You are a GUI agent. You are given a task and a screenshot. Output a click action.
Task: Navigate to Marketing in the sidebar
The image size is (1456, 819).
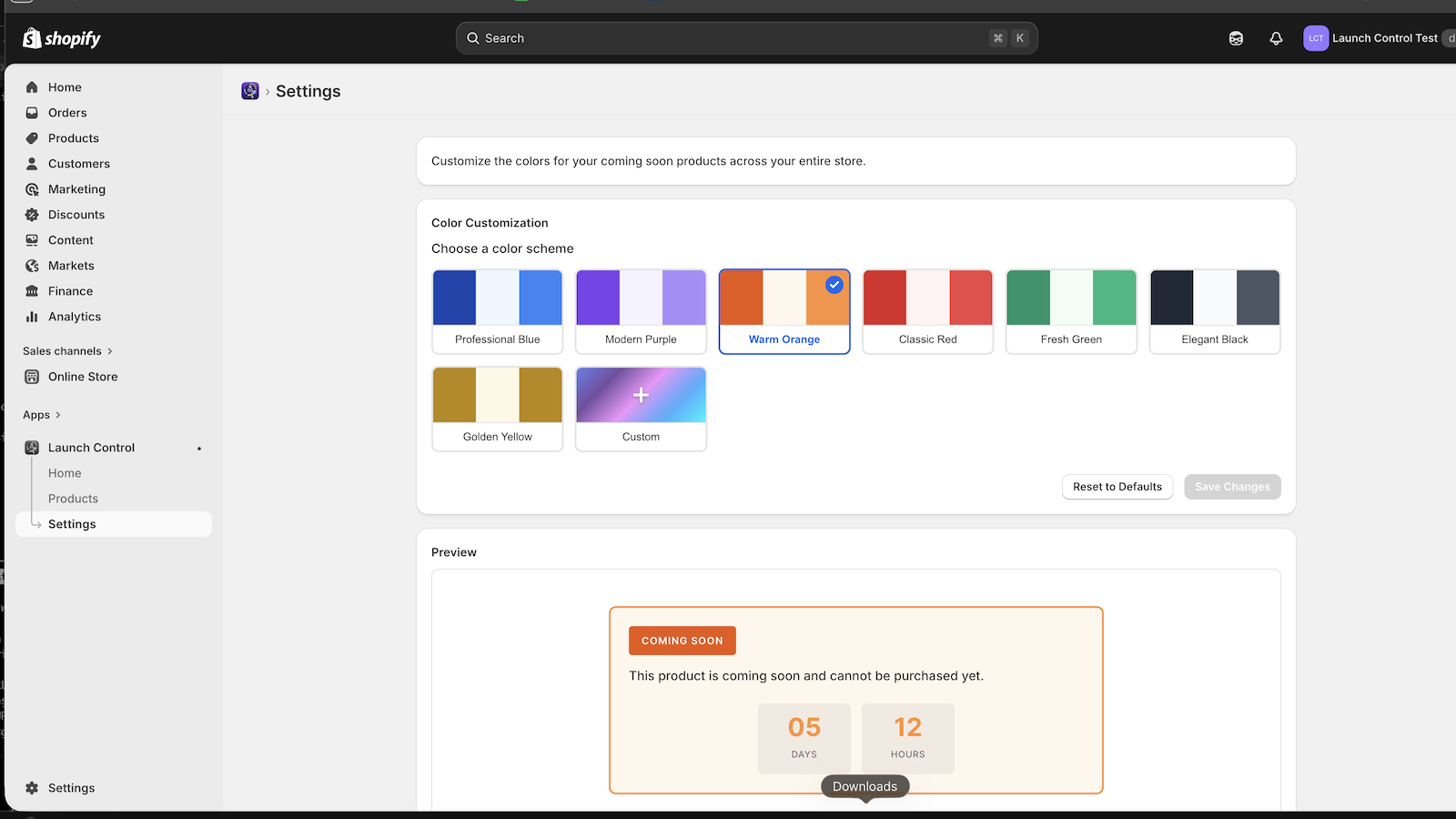tap(76, 188)
